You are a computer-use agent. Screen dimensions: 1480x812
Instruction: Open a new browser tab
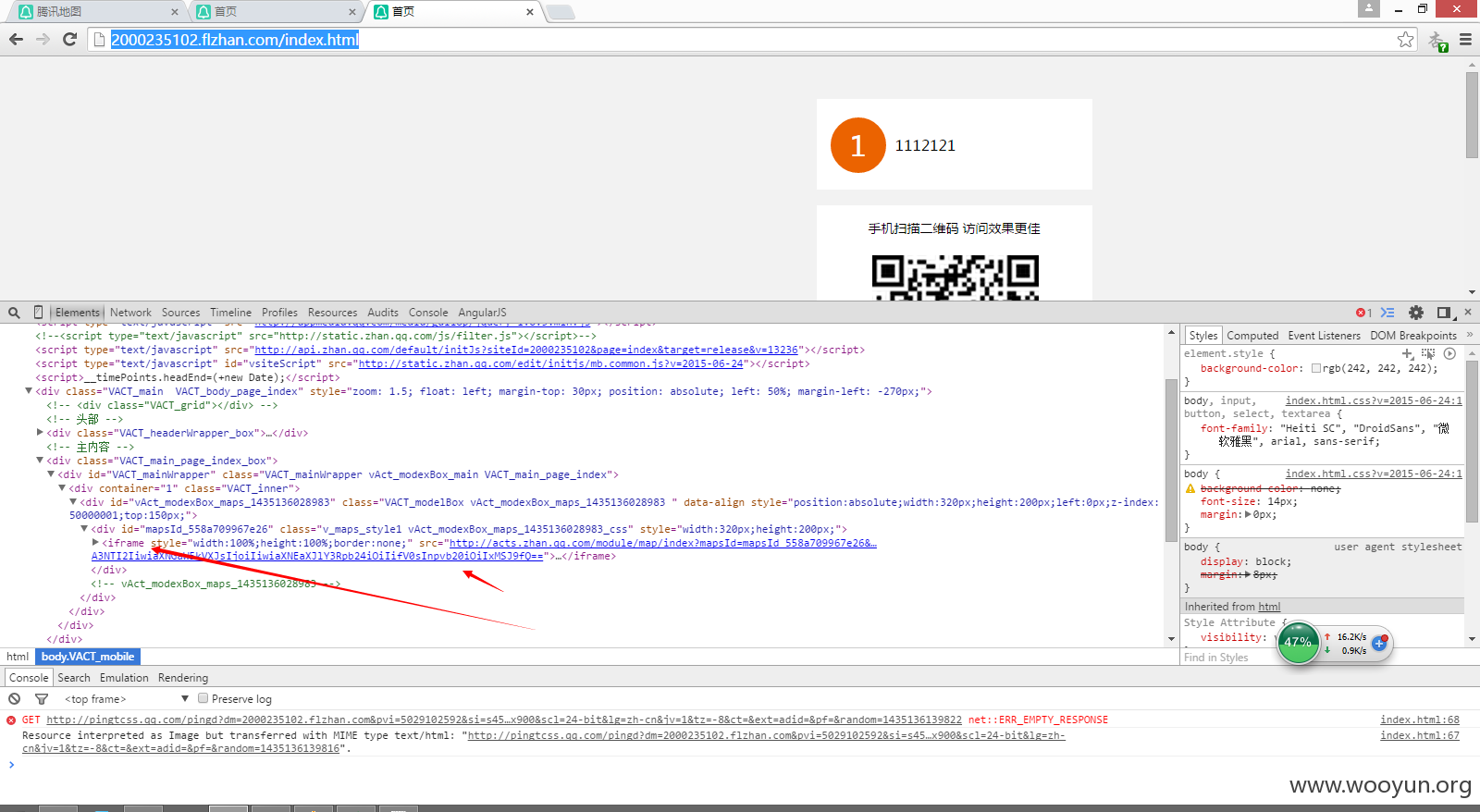pos(560,12)
